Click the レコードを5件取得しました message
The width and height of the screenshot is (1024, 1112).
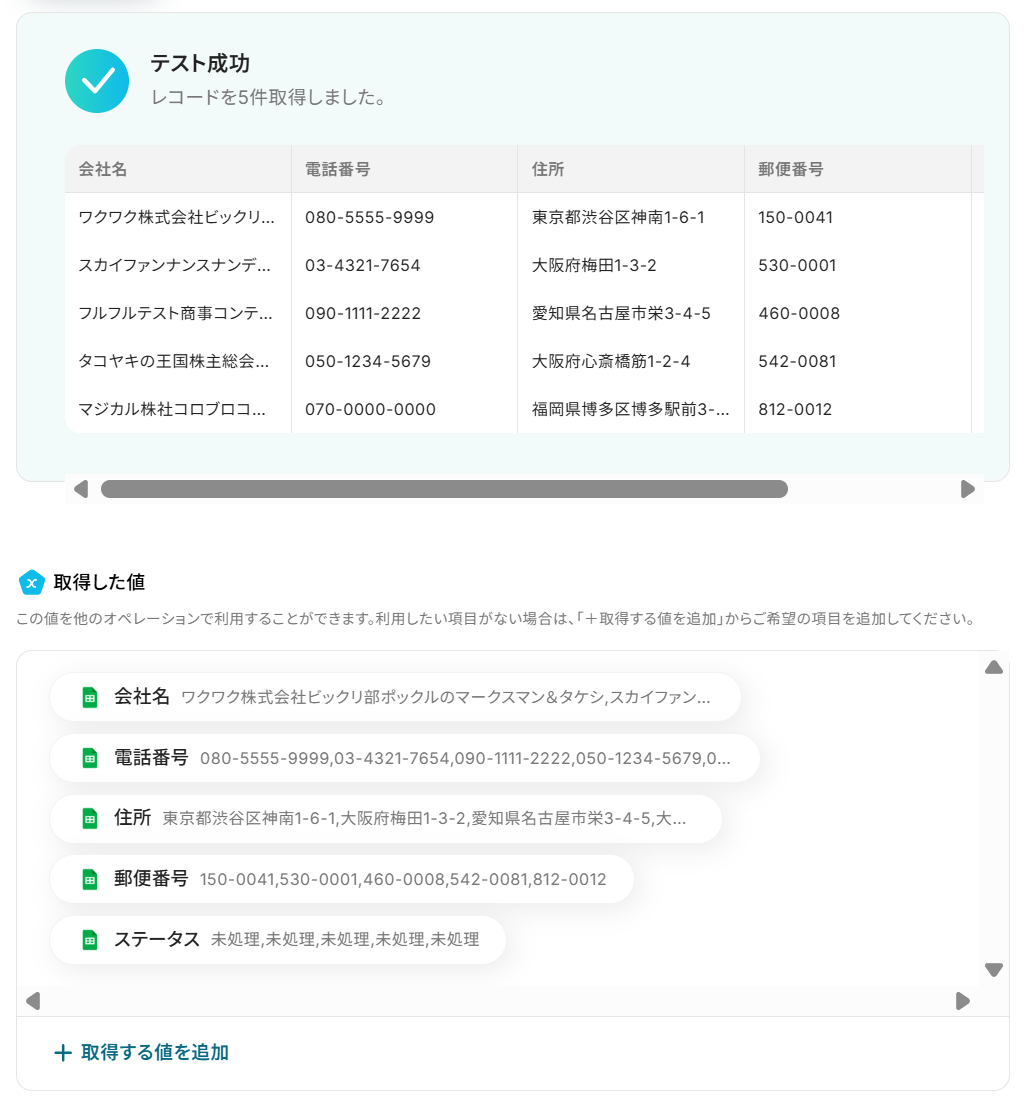[269, 97]
